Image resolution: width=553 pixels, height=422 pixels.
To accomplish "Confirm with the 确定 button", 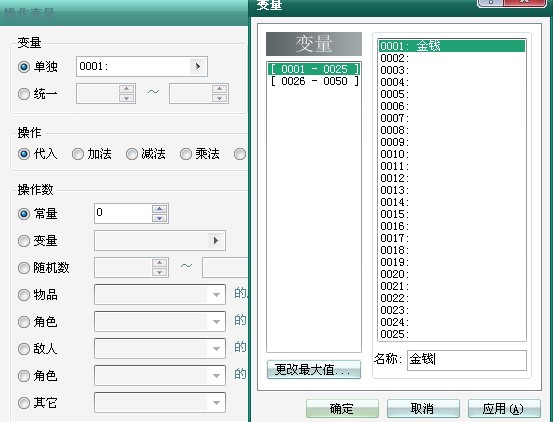I will 342,408.
